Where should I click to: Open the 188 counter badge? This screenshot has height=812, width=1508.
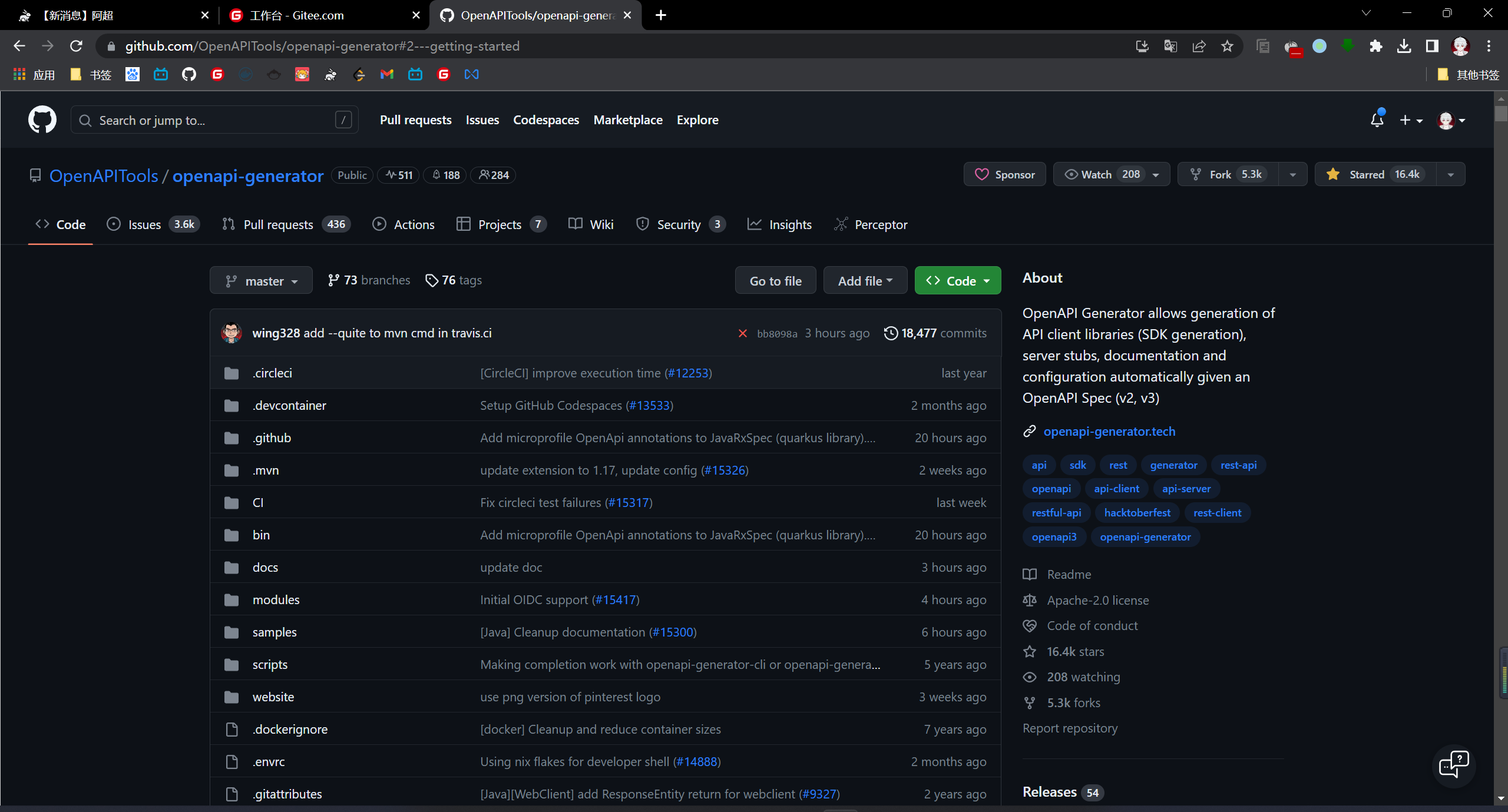pos(445,175)
